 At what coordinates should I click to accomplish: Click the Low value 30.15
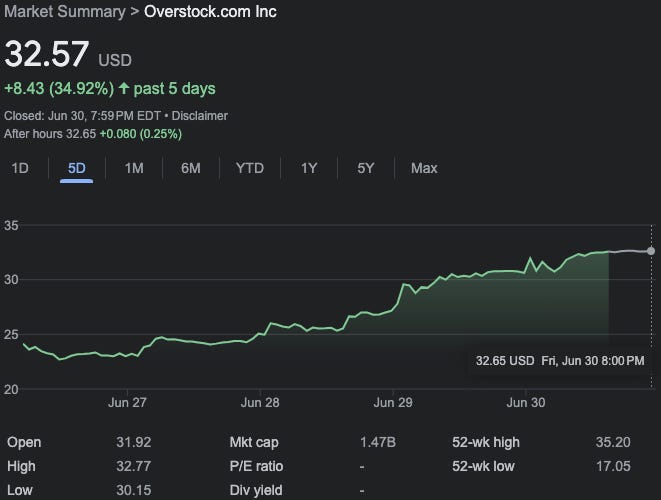tap(134, 490)
